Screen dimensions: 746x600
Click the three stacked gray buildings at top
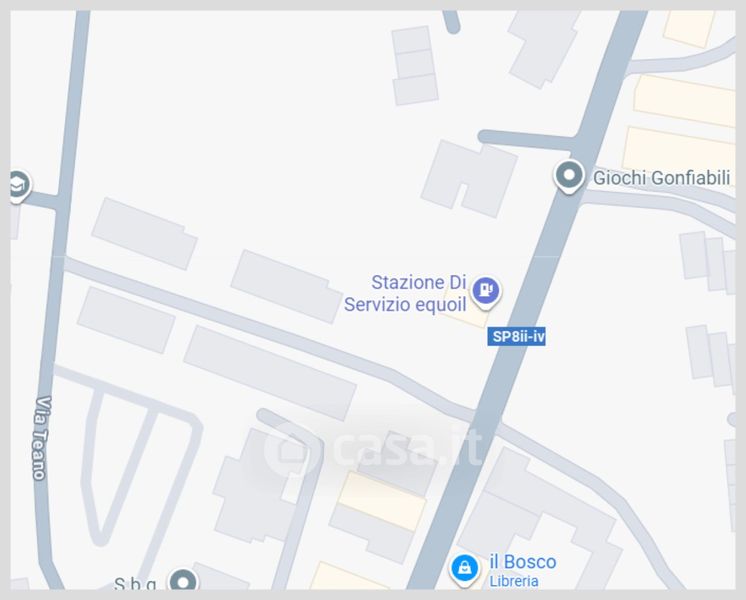414,65
